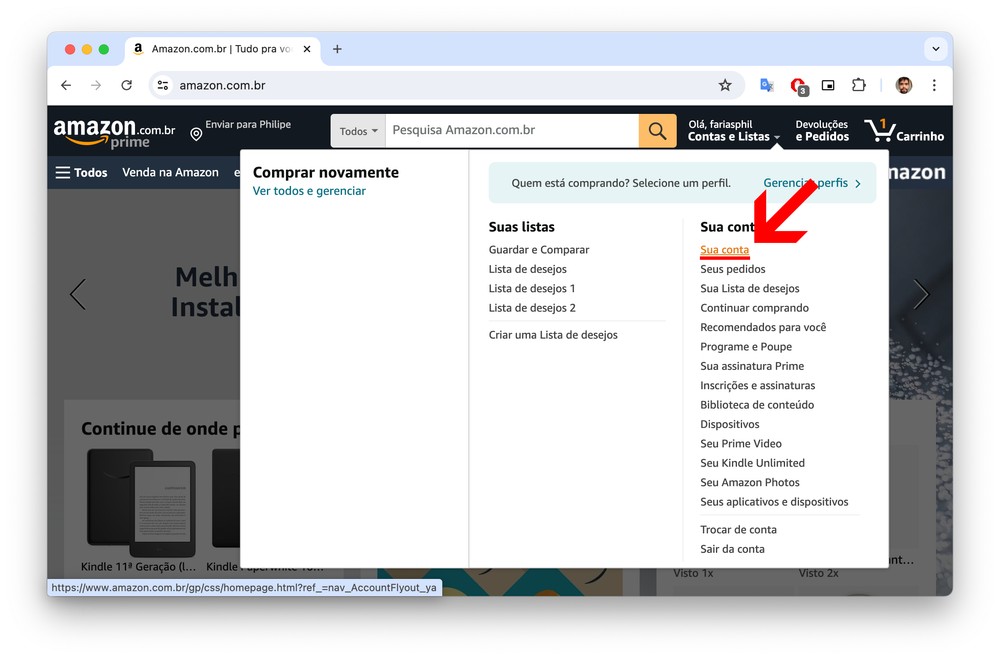Click the Amazon Prime logo
The width and height of the screenshot is (1000, 659).
pos(114,133)
